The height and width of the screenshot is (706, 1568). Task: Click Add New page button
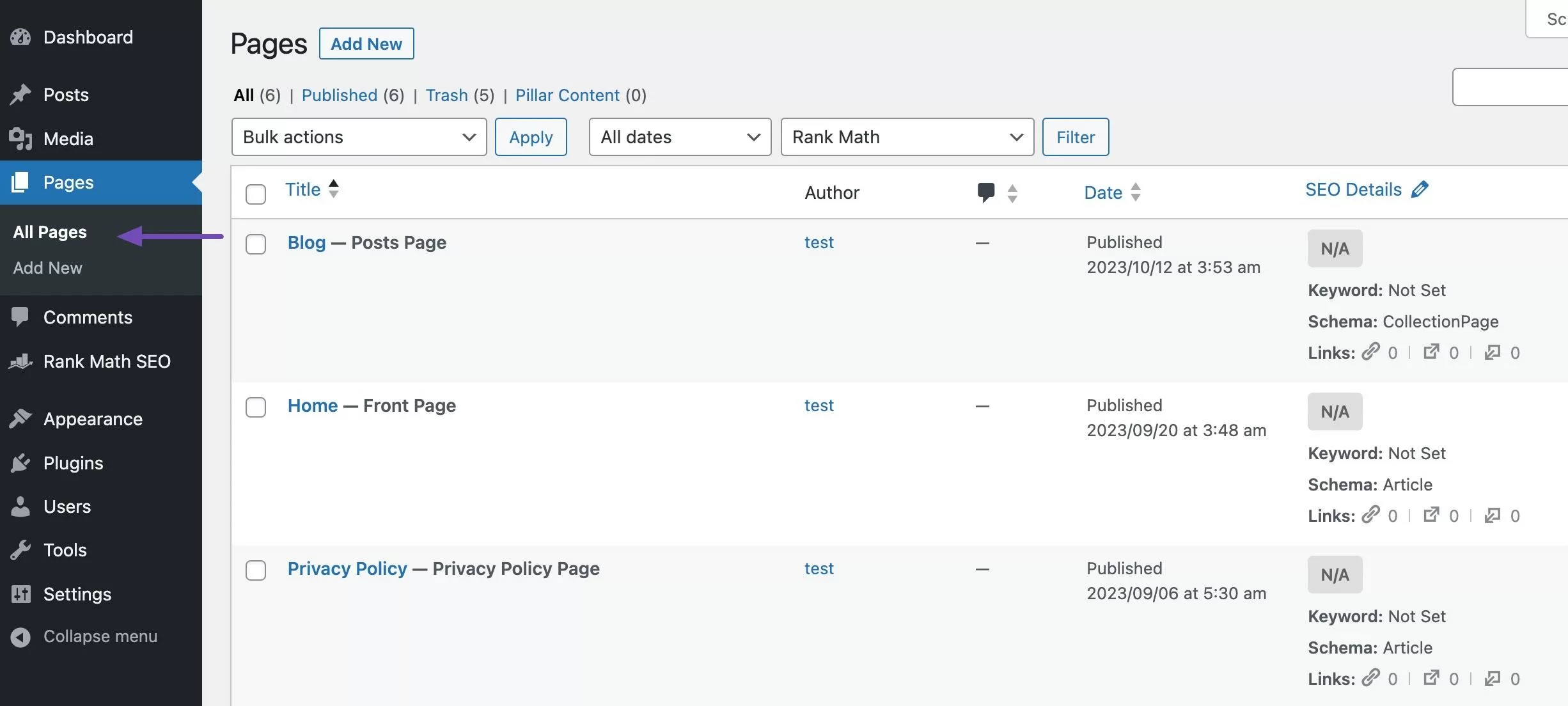pyautogui.click(x=366, y=43)
